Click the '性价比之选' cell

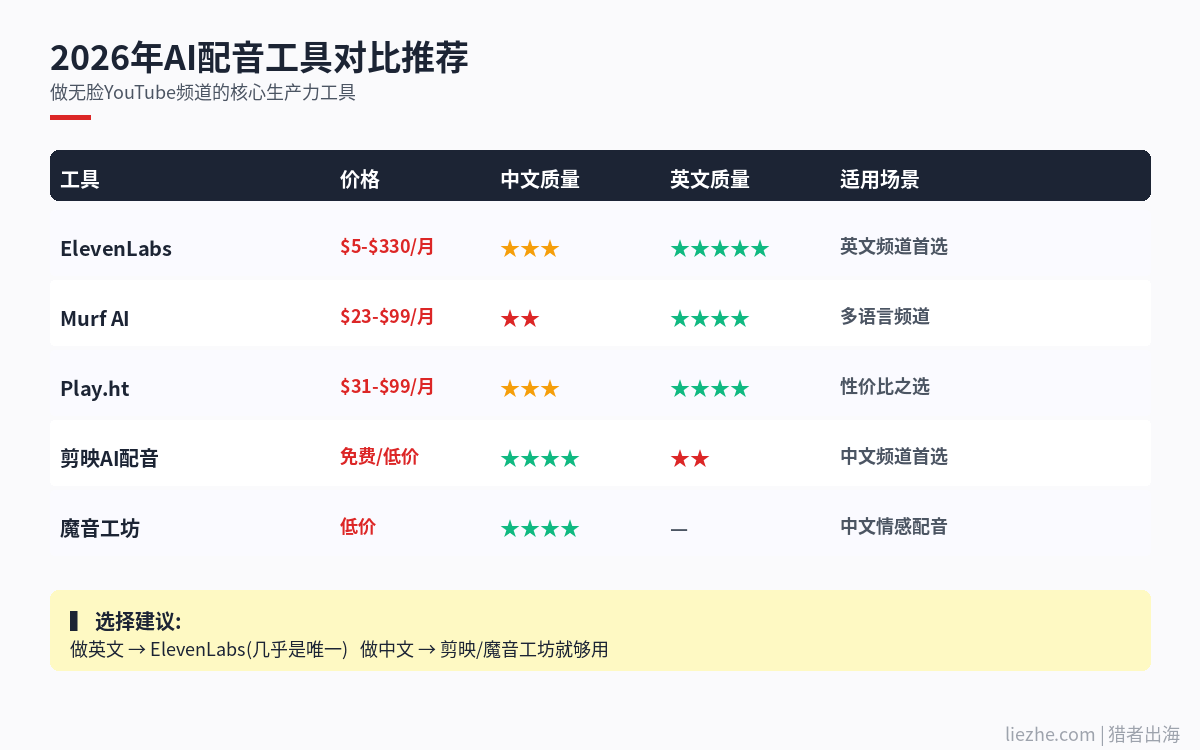point(885,387)
